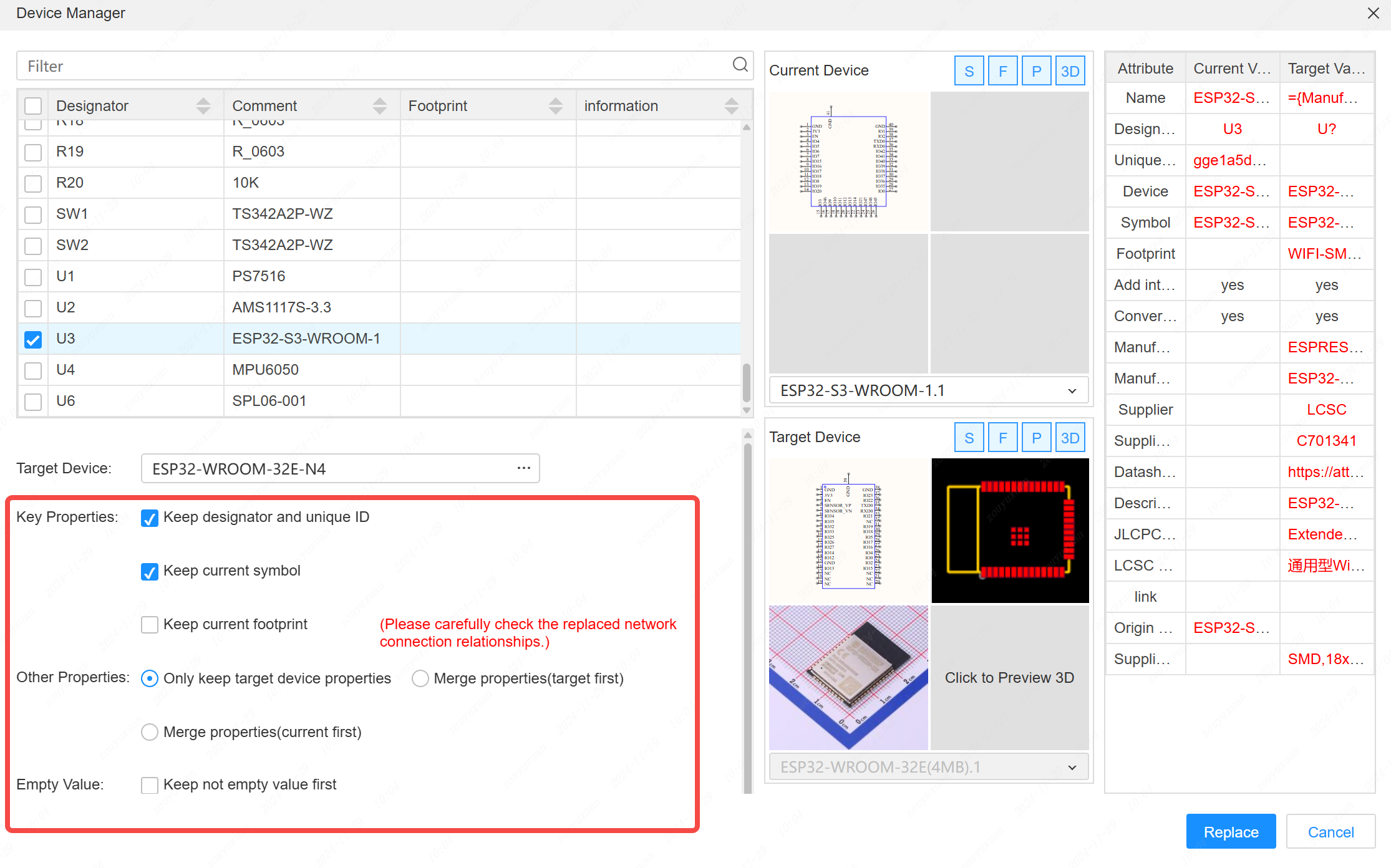Expand ESP32-WROOM-32E(4MB).1 dropdown
The height and width of the screenshot is (868, 1391).
[x=1072, y=767]
